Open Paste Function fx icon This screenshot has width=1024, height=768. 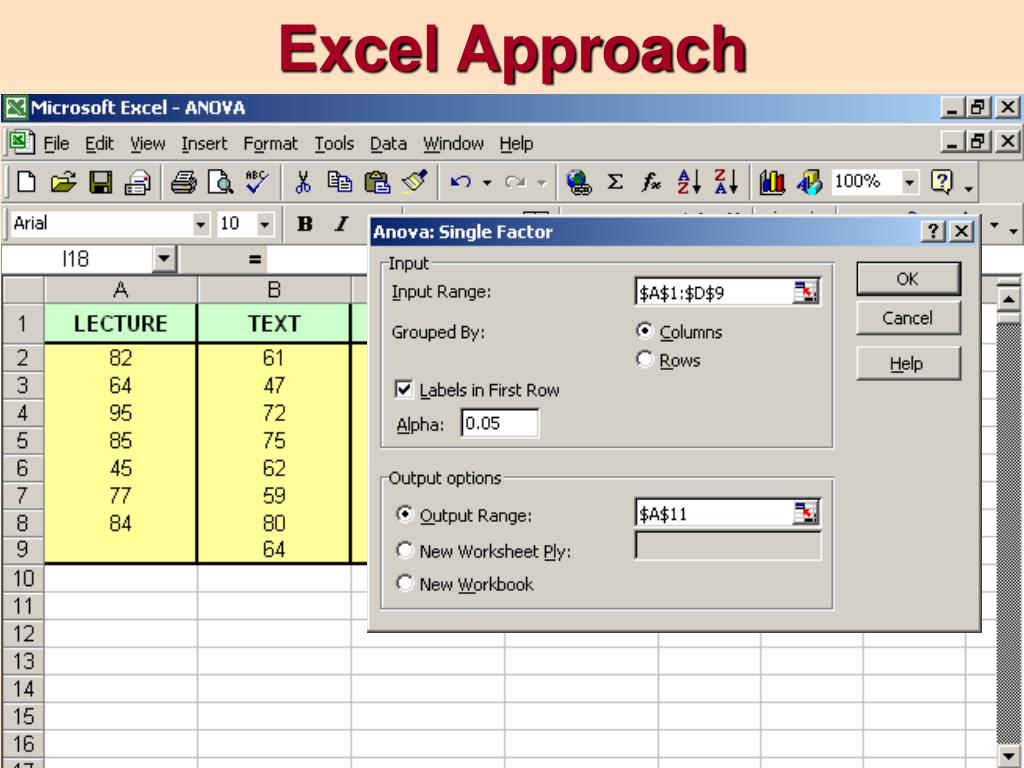point(651,182)
